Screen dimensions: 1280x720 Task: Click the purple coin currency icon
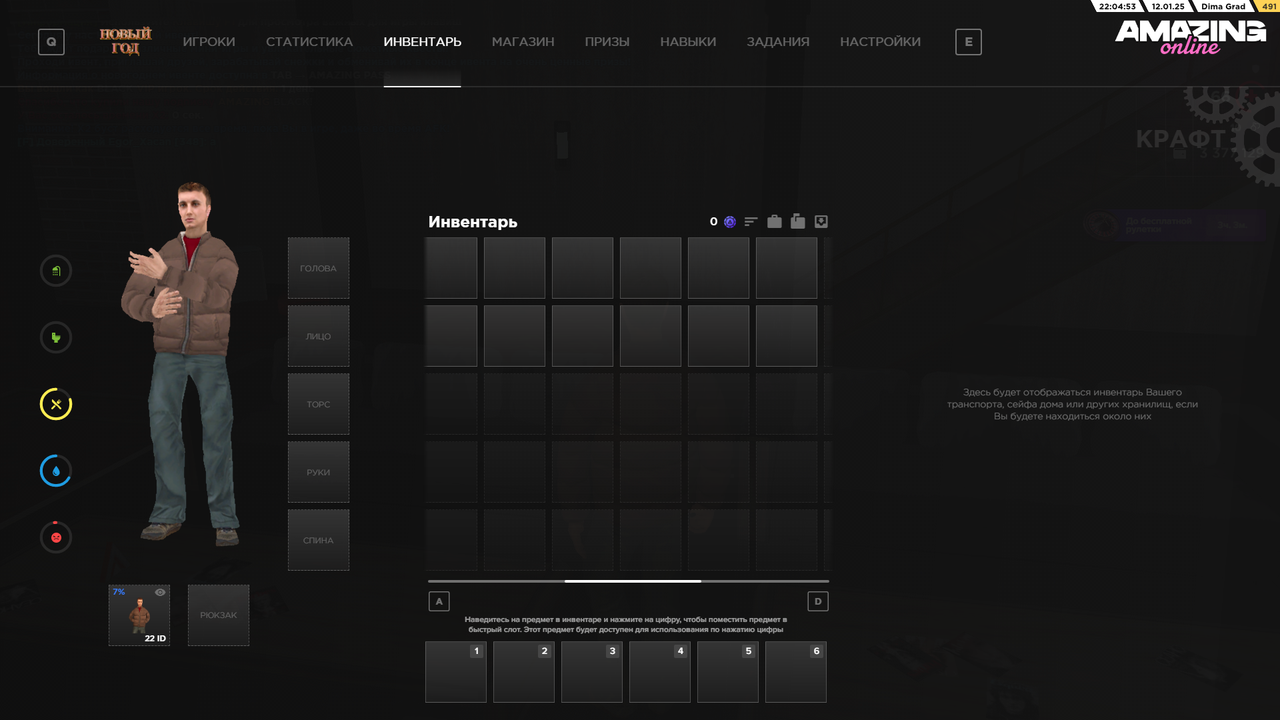click(x=730, y=222)
